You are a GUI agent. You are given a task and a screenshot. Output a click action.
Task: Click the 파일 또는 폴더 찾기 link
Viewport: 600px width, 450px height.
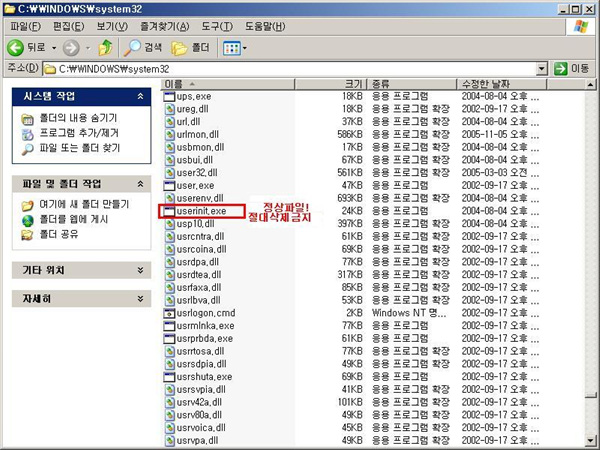point(80,148)
